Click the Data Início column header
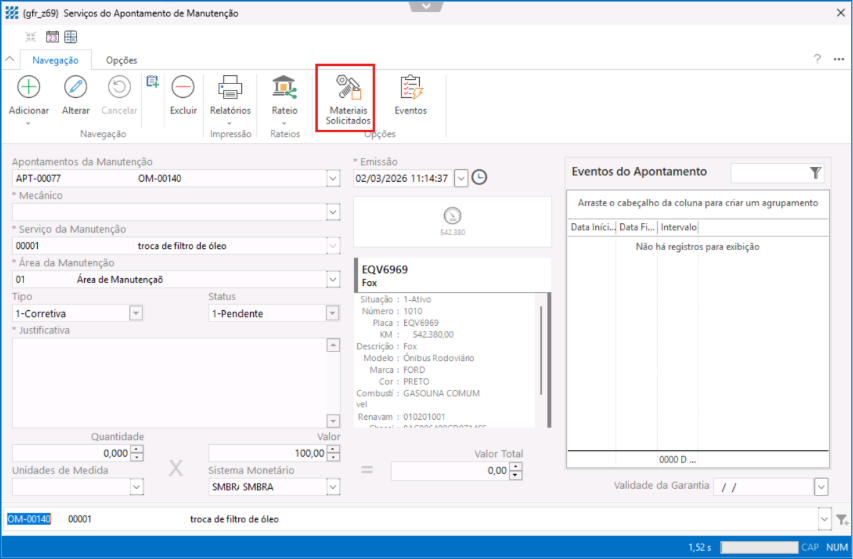Image resolution: width=853 pixels, height=559 pixels. tap(591, 227)
